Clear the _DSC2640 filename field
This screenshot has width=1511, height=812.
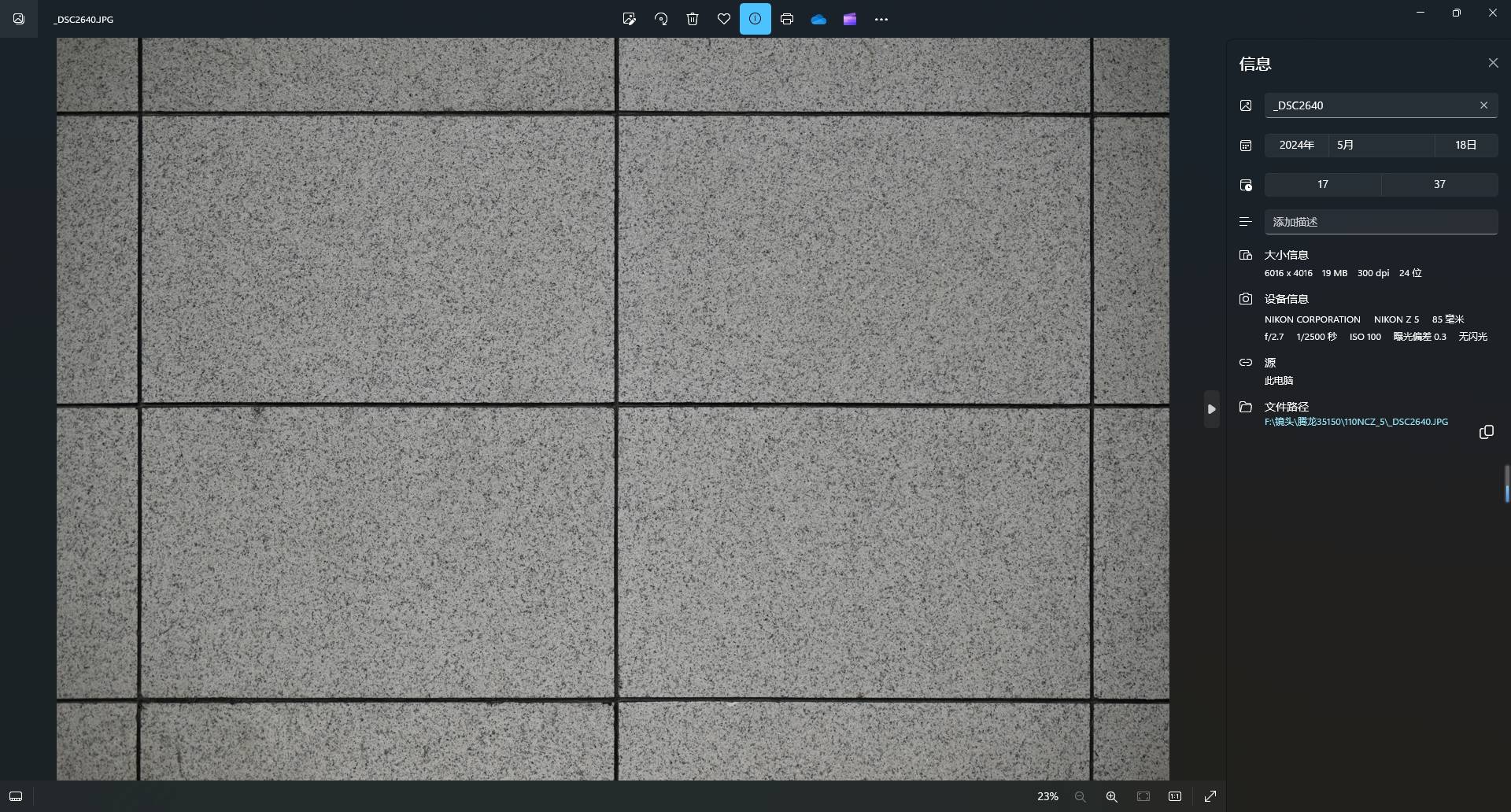[1483, 105]
